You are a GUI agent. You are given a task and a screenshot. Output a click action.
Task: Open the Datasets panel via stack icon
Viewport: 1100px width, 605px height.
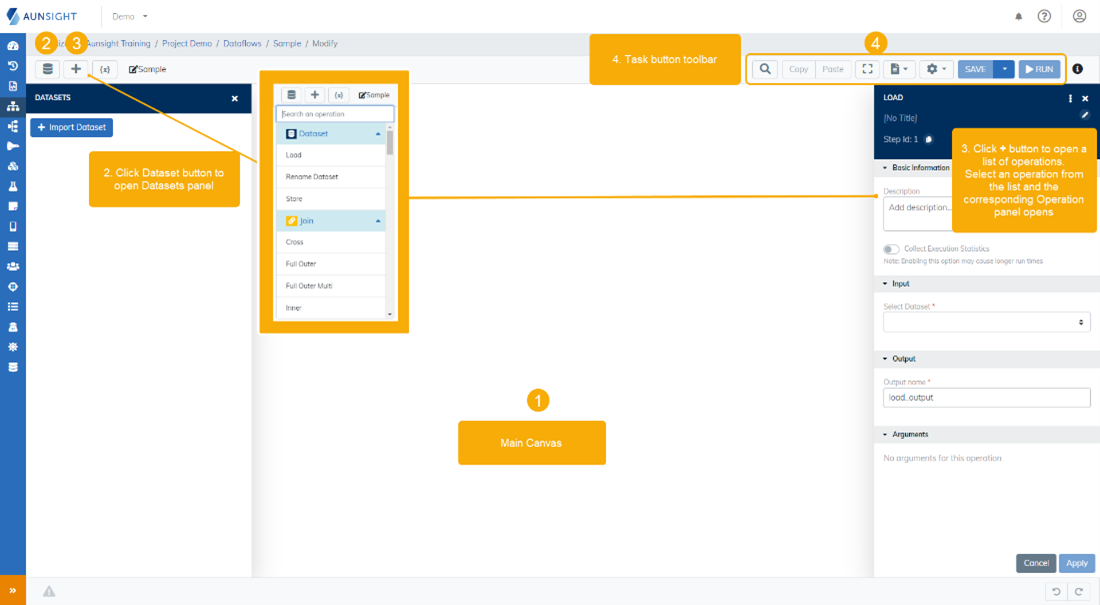pos(47,68)
